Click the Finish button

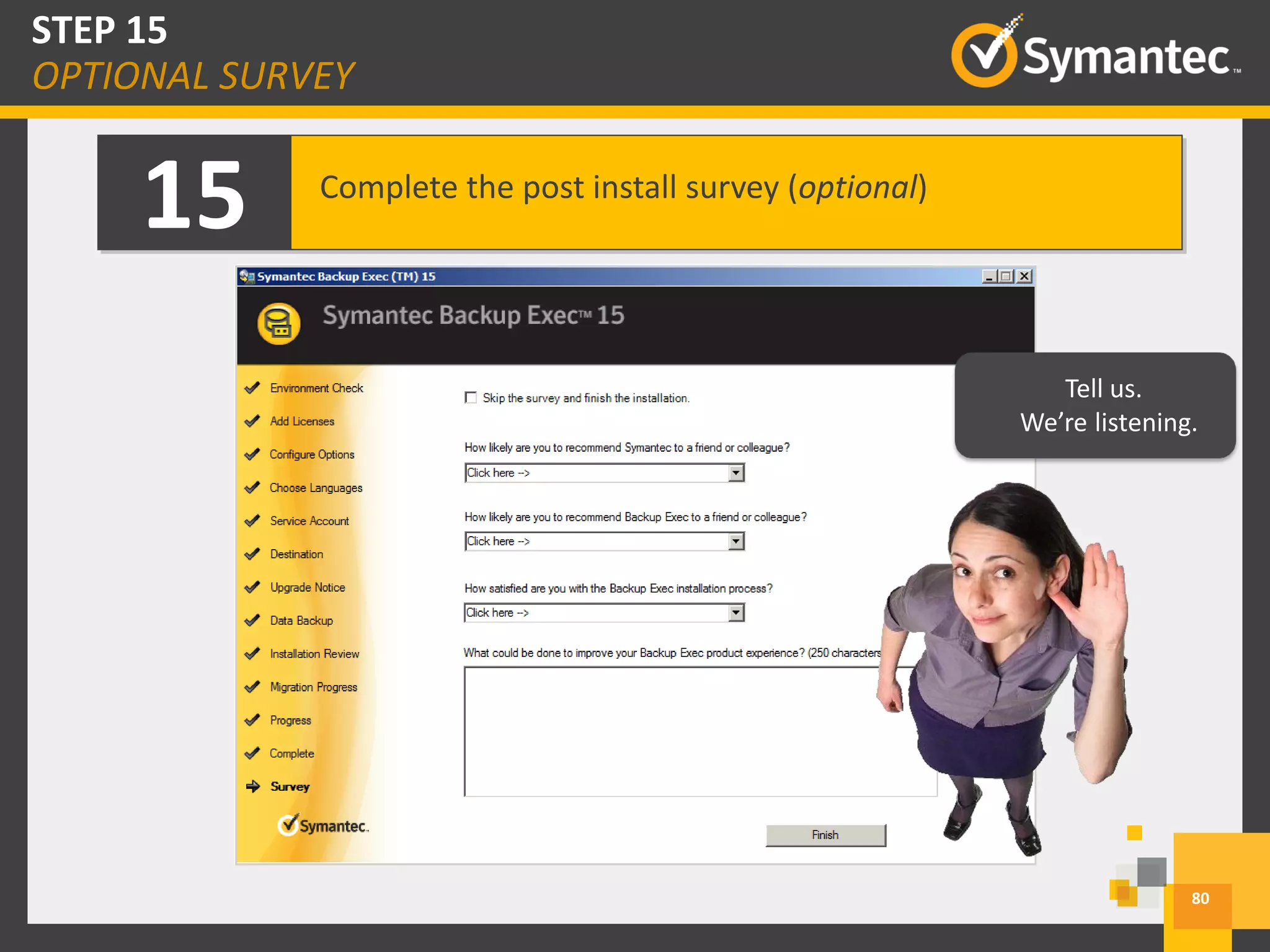[825, 835]
